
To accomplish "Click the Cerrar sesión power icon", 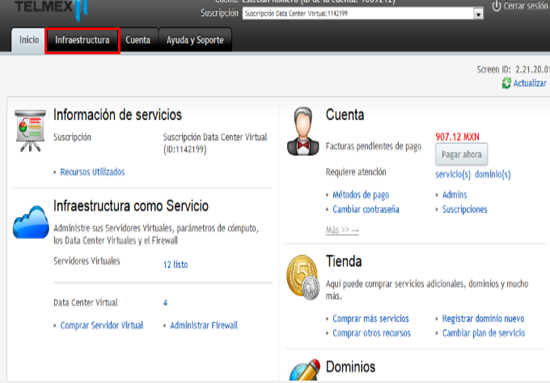I will pyautogui.click(x=496, y=6).
